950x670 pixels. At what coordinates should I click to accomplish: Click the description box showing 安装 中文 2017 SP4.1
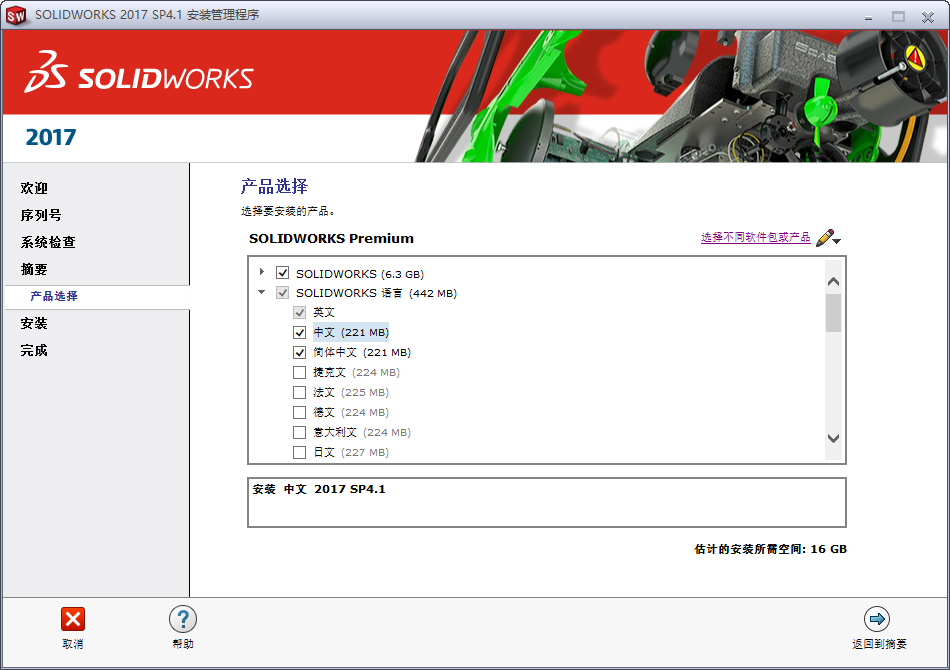click(x=546, y=502)
